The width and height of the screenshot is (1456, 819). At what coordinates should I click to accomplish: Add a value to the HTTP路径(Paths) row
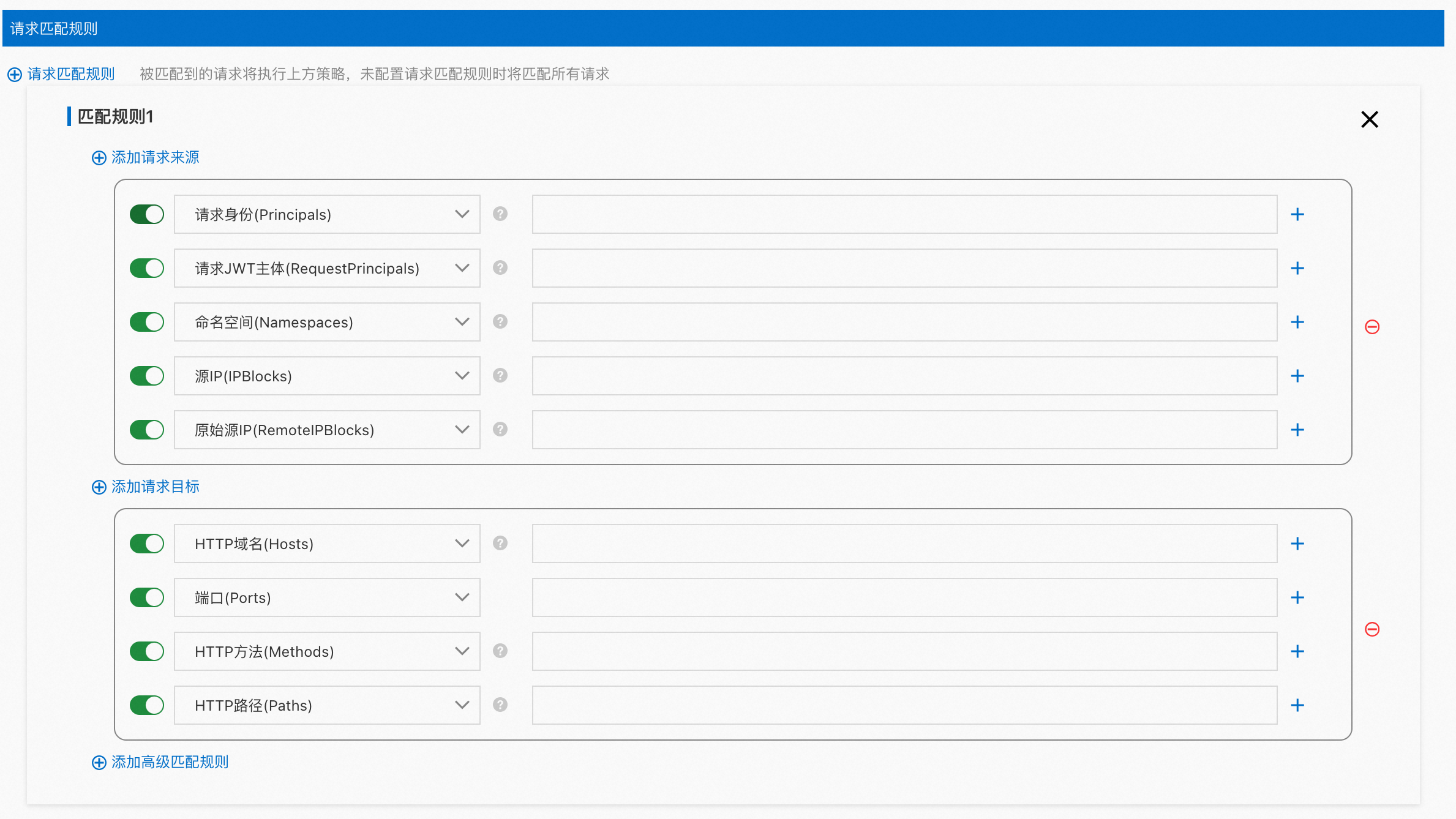1297,705
